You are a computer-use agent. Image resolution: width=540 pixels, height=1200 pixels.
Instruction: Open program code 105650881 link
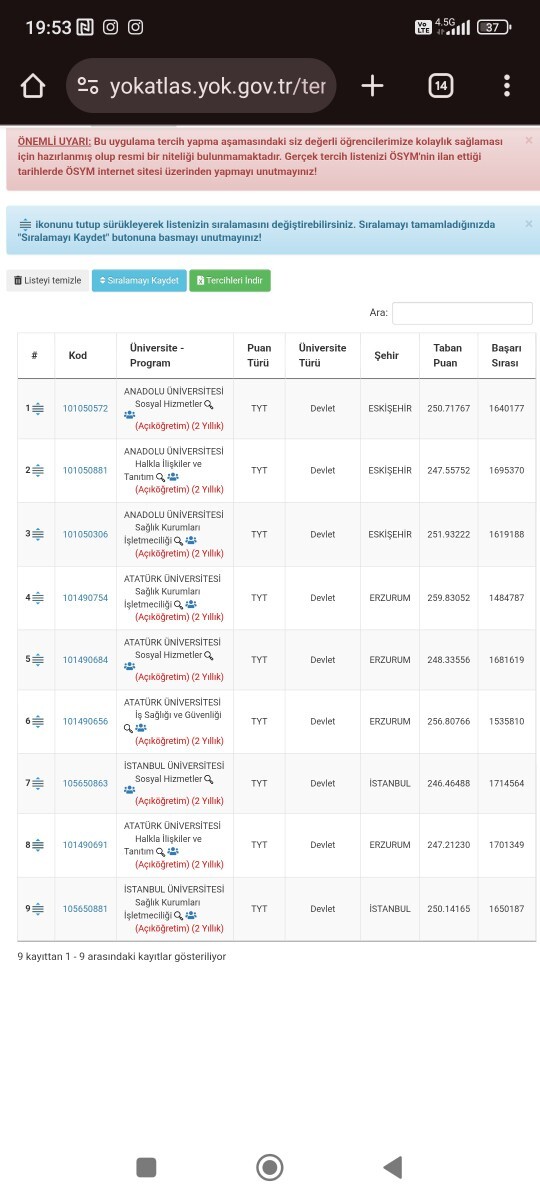click(85, 909)
